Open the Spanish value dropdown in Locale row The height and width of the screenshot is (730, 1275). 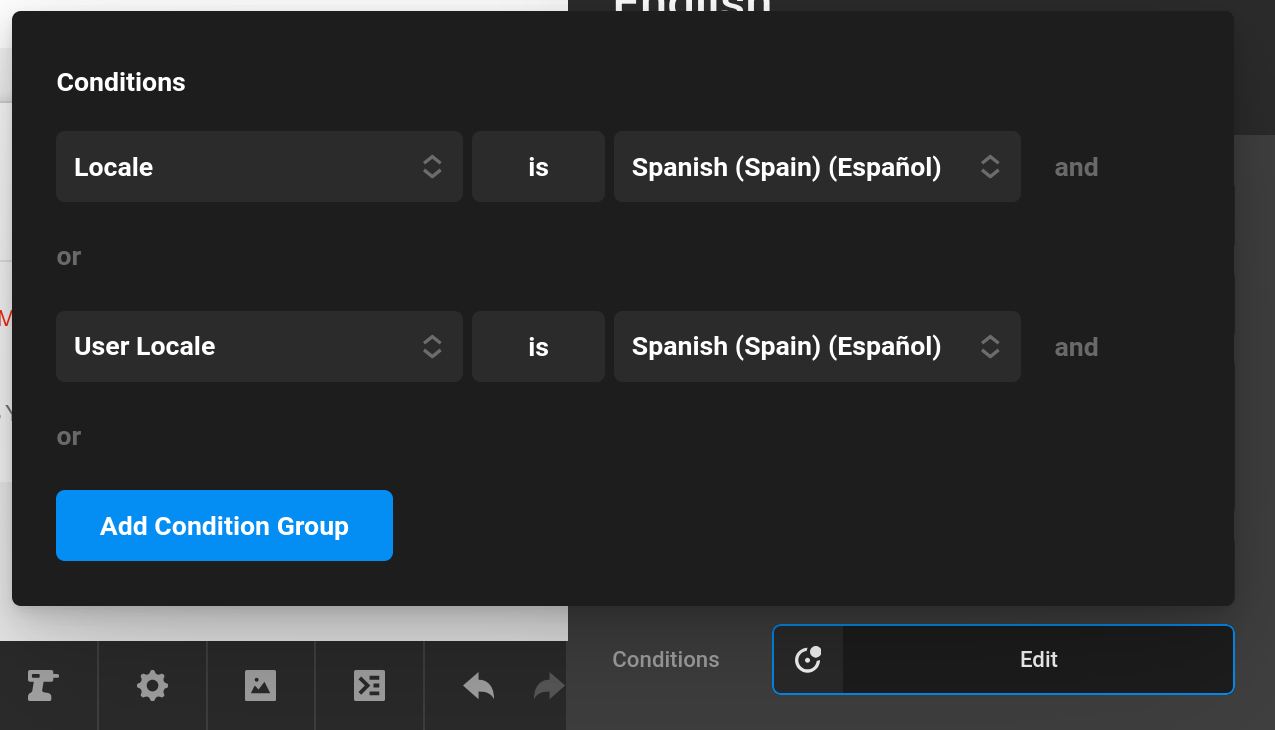click(x=816, y=167)
